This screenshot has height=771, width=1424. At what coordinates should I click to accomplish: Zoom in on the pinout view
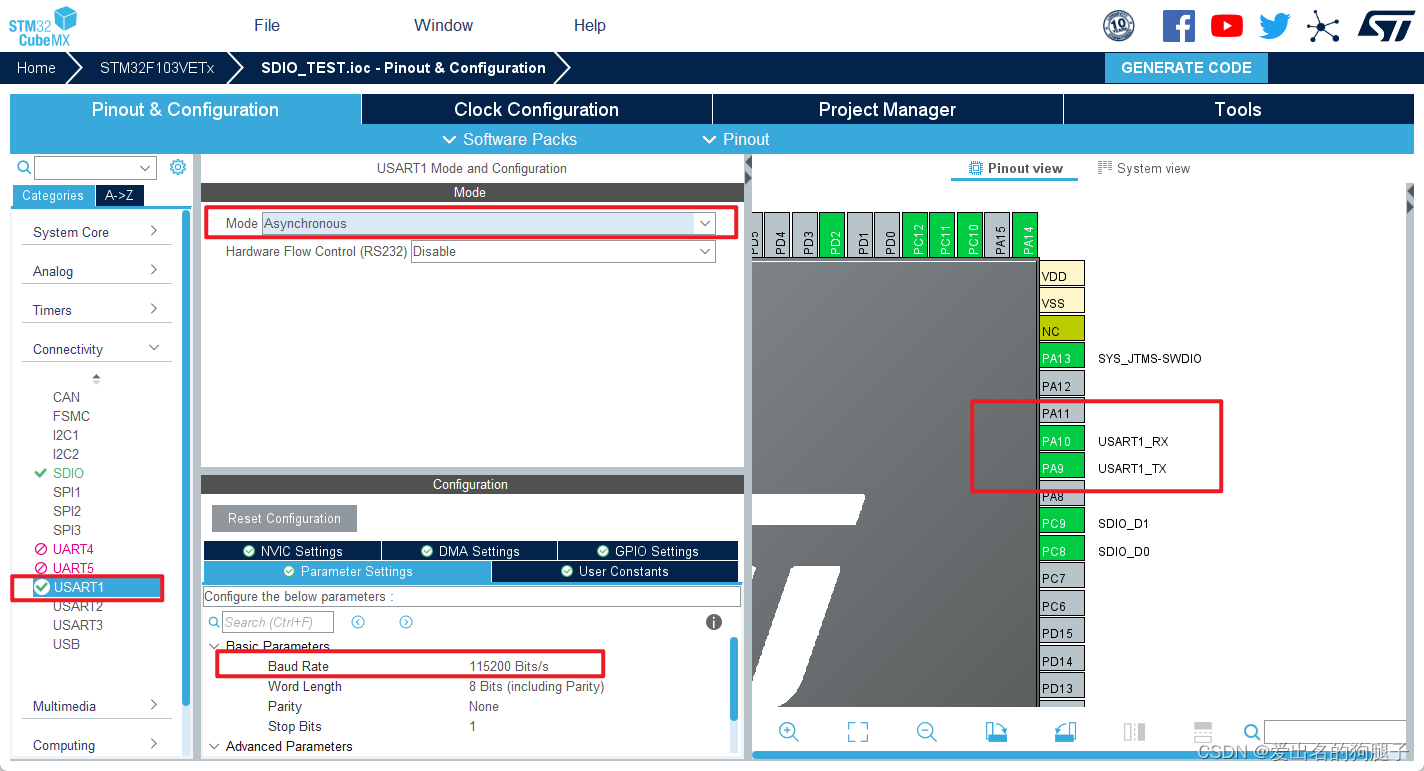(789, 732)
